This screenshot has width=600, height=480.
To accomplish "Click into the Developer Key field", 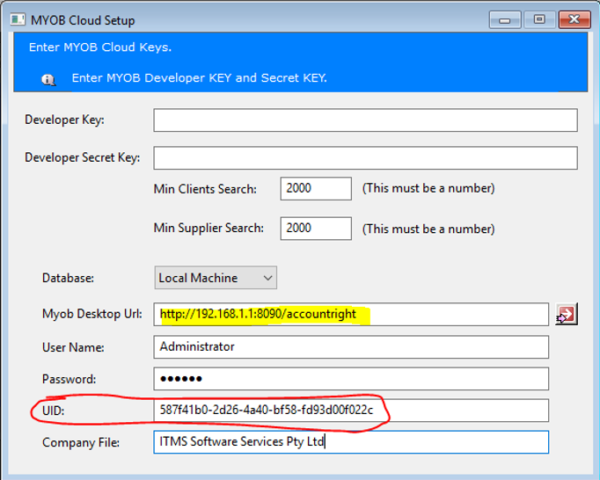I will (x=365, y=120).
